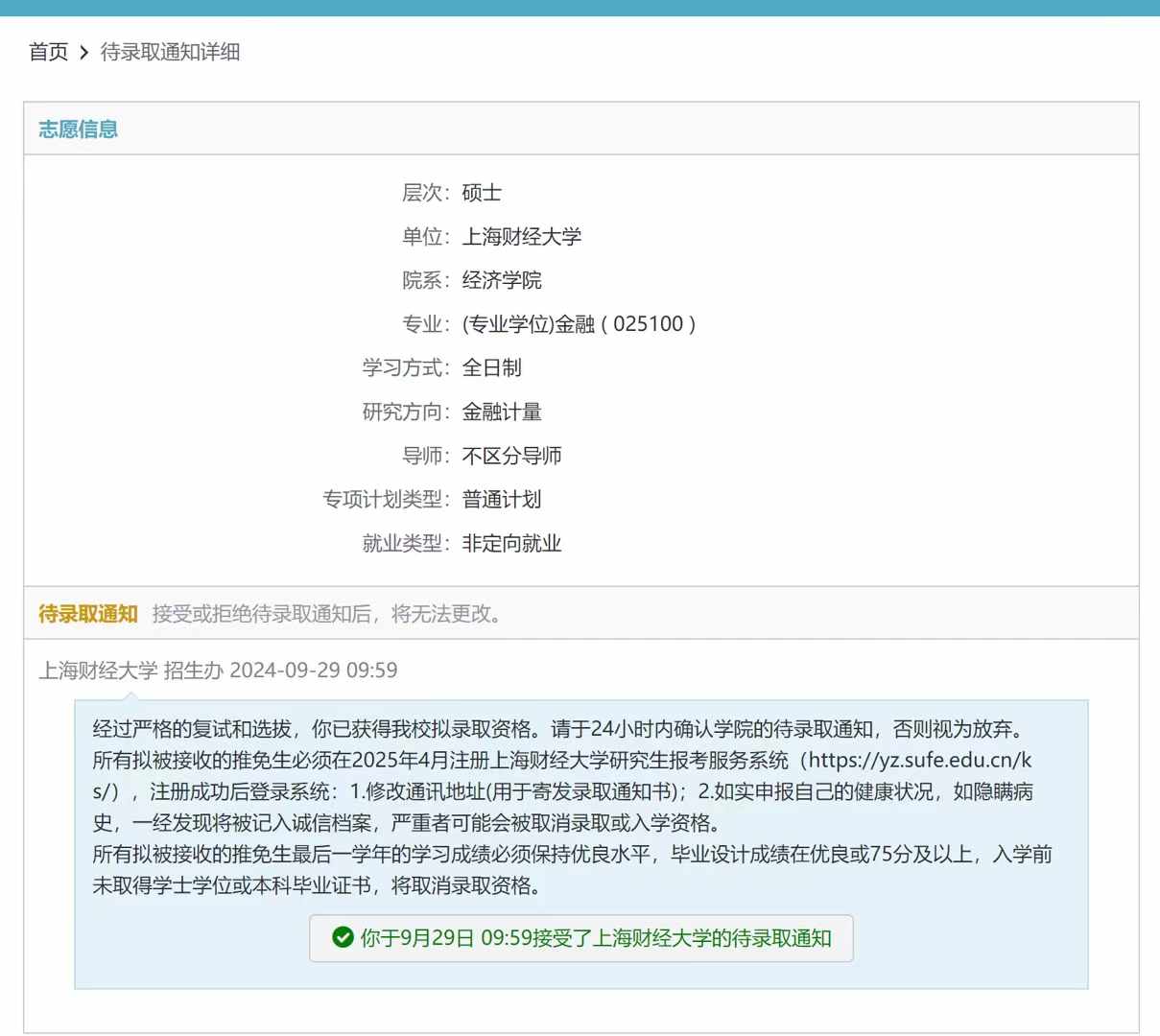The image size is (1160, 1036).
Task: Select the 导师 value 不区分导师
Action: click(511, 456)
